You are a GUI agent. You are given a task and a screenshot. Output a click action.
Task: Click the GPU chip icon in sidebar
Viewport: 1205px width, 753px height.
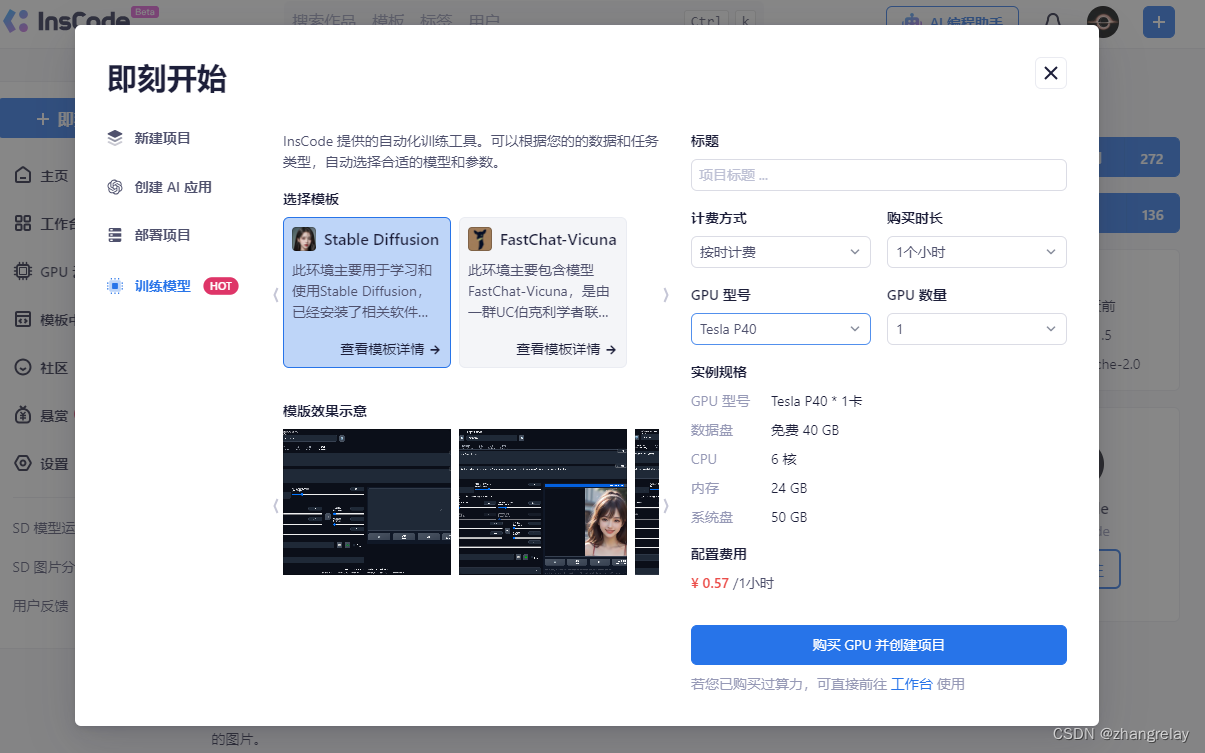pos(23,271)
